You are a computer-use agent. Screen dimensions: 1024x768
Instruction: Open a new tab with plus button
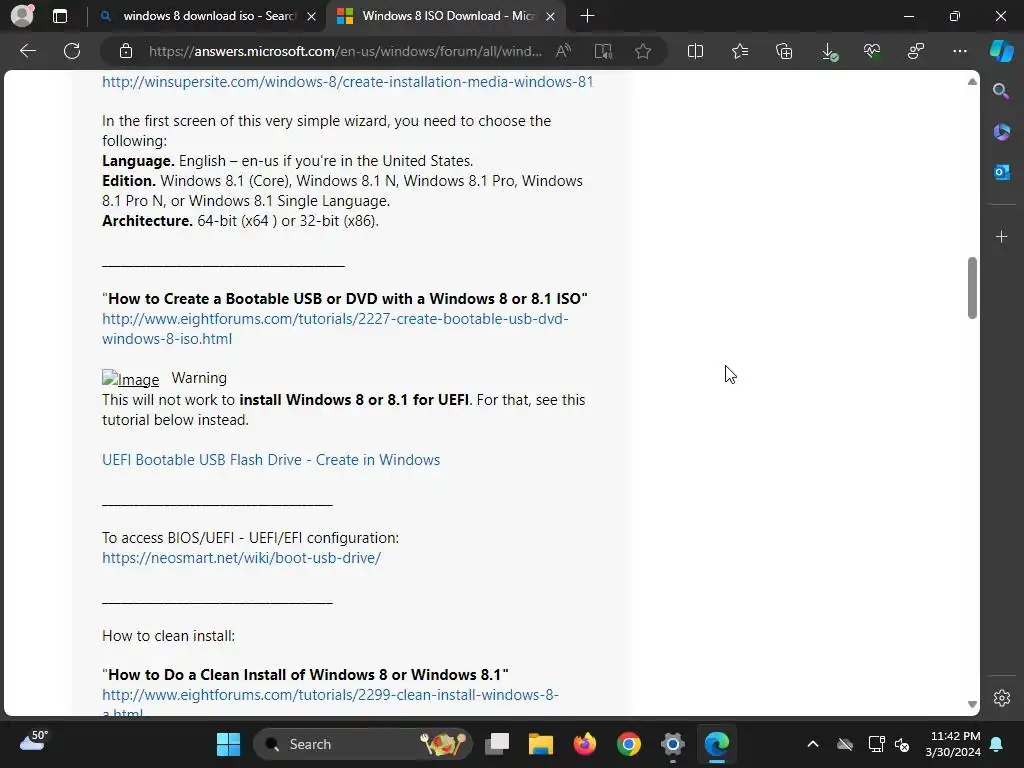pos(587,16)
